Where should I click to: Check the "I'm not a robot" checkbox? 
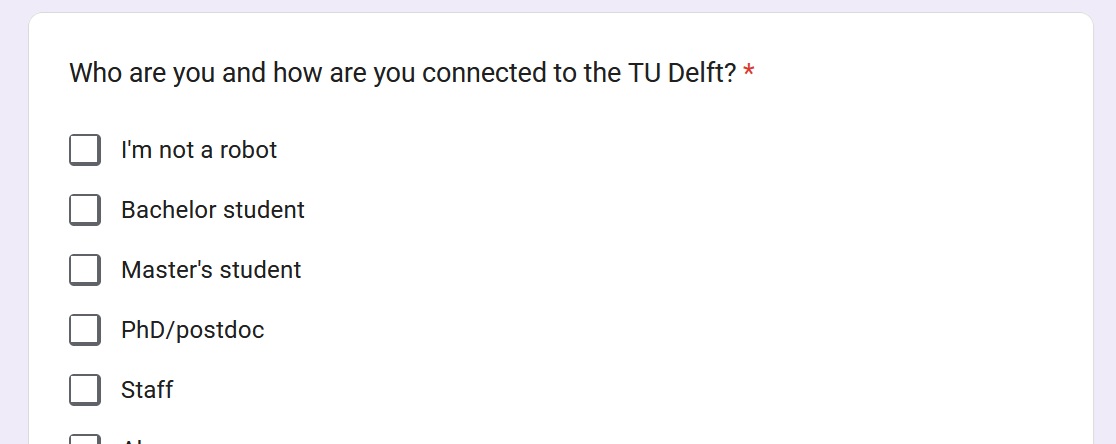point(85,150)
